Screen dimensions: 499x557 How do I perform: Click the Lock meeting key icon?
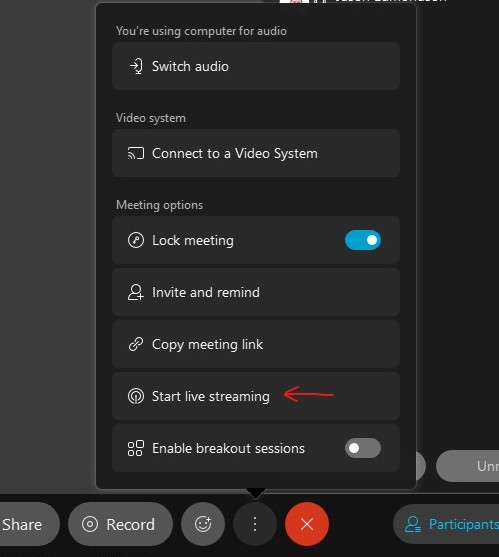click(136, 240)
